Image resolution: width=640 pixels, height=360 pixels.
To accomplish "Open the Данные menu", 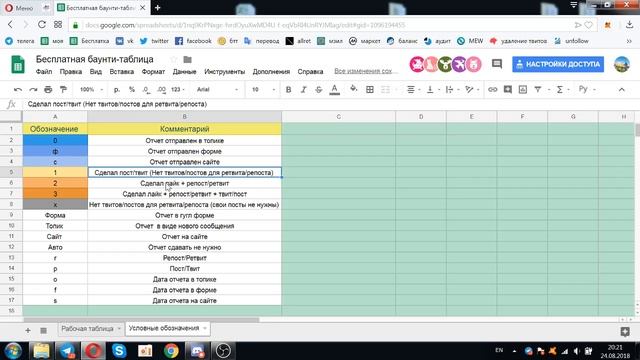I will pos(184,71).
